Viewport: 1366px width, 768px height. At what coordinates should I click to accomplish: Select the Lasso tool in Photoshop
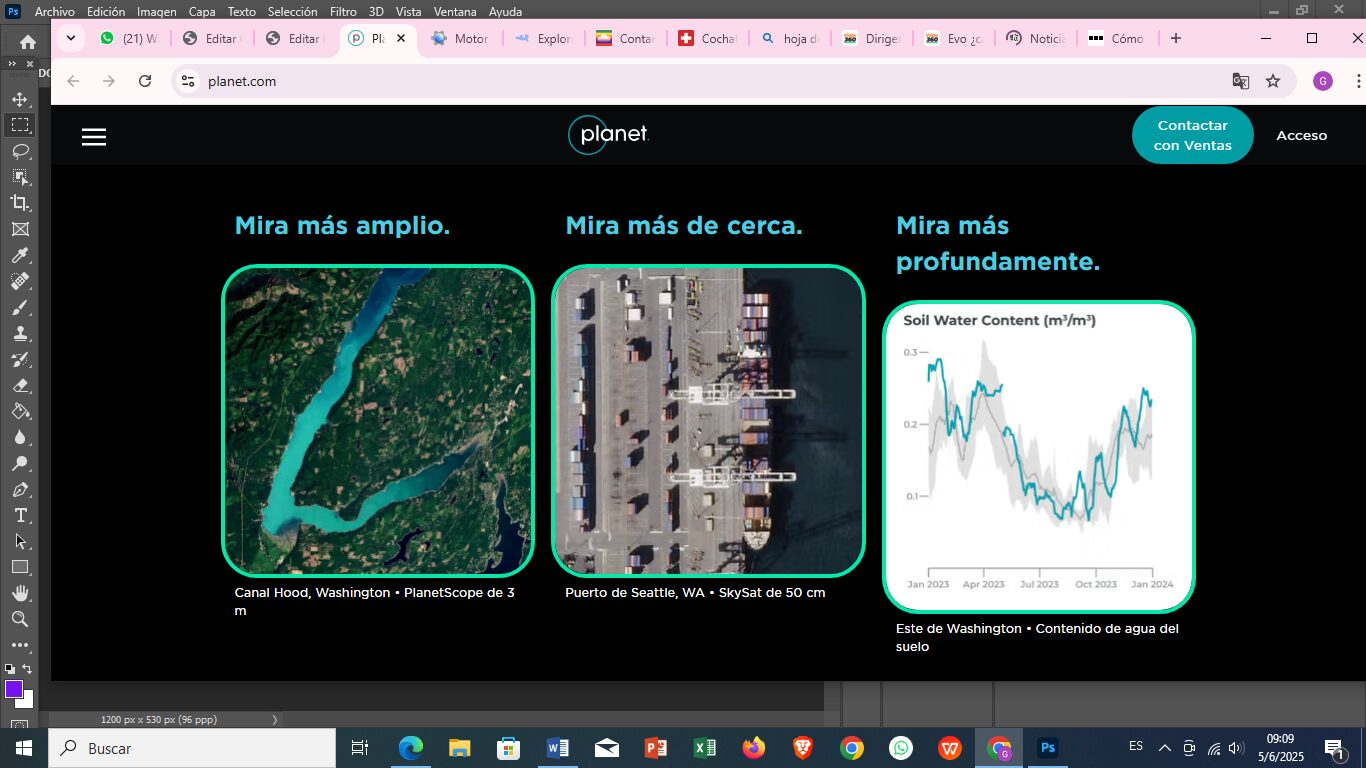click(x=20, y=151)
